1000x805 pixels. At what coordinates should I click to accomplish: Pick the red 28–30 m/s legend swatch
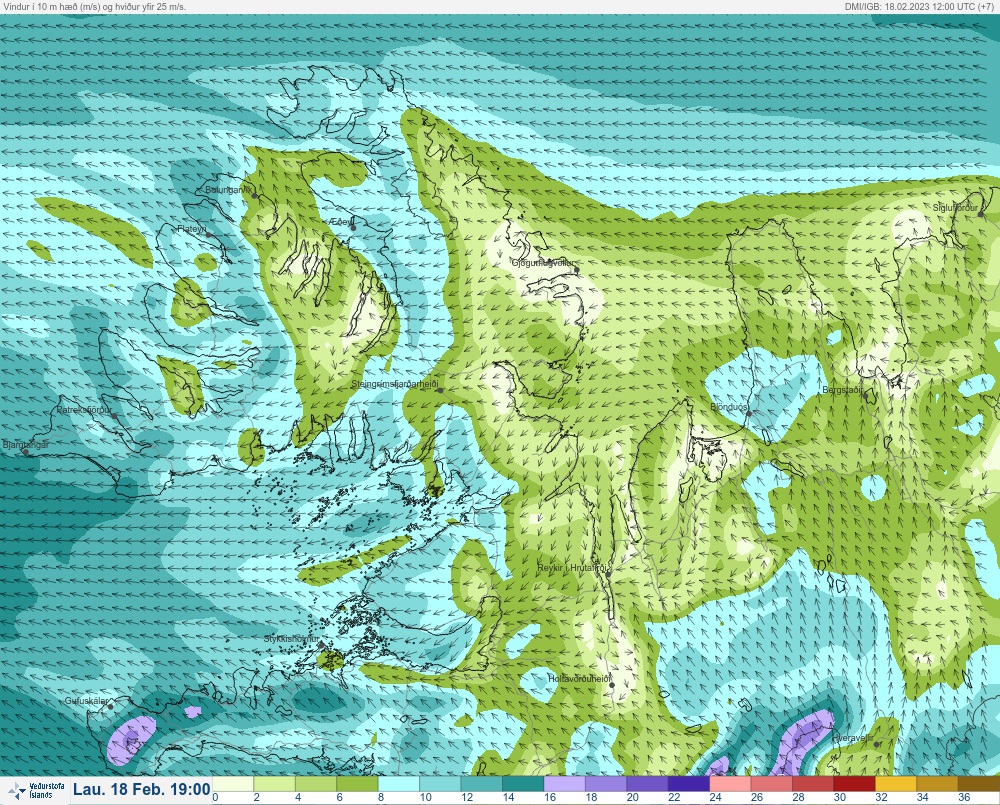[813, 783]
